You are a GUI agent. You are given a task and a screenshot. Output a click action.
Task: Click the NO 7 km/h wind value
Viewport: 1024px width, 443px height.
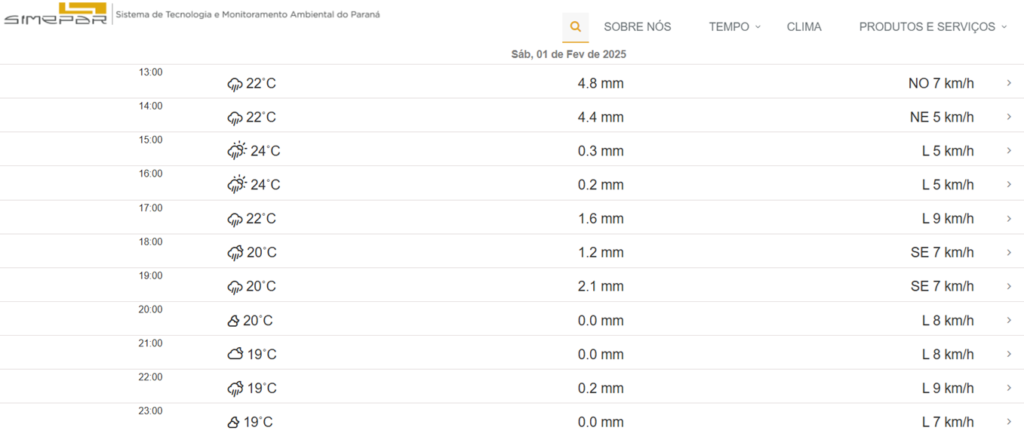[941, 84]
